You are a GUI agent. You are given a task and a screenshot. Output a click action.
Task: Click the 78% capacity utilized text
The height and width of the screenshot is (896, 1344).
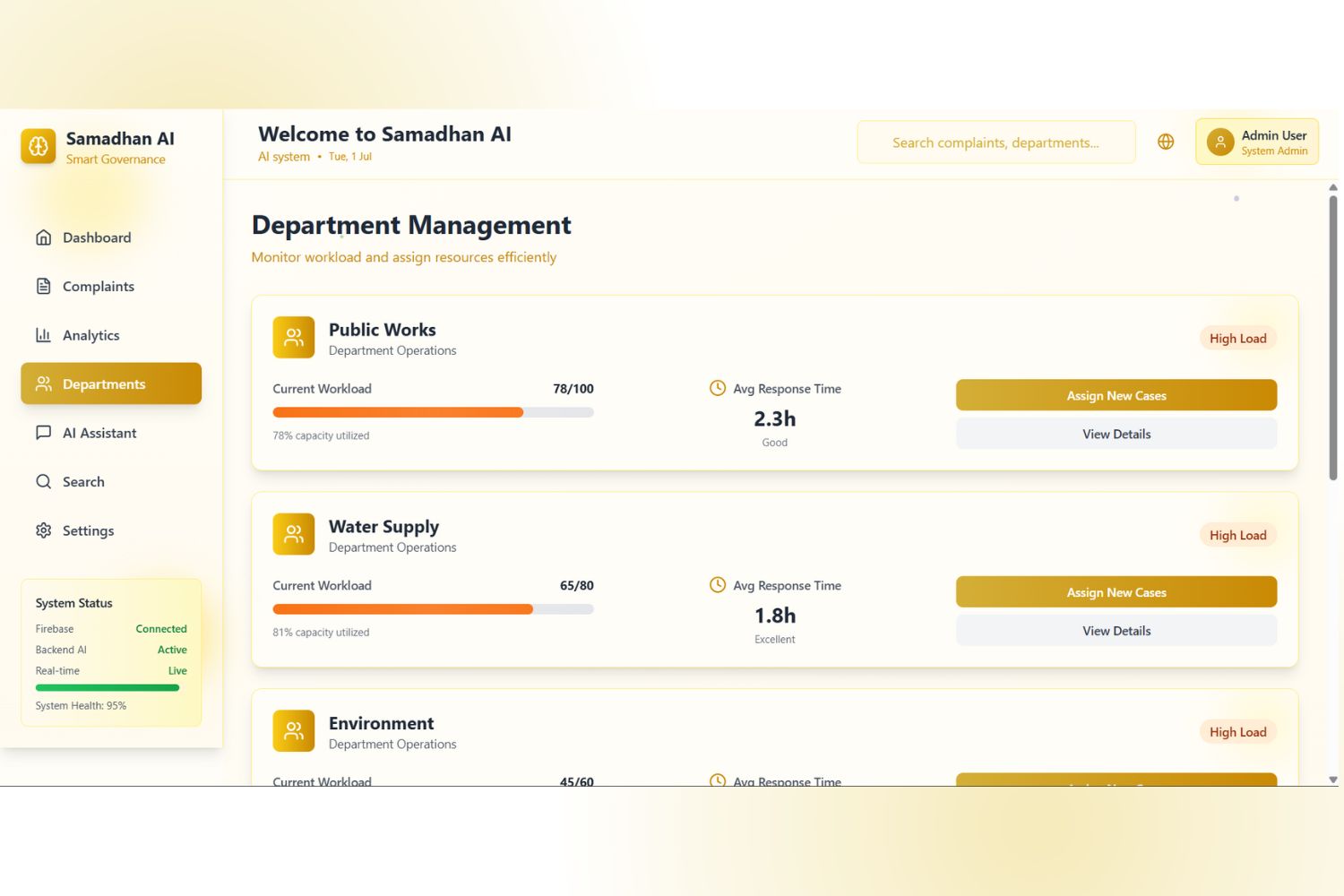click(321, 435)
